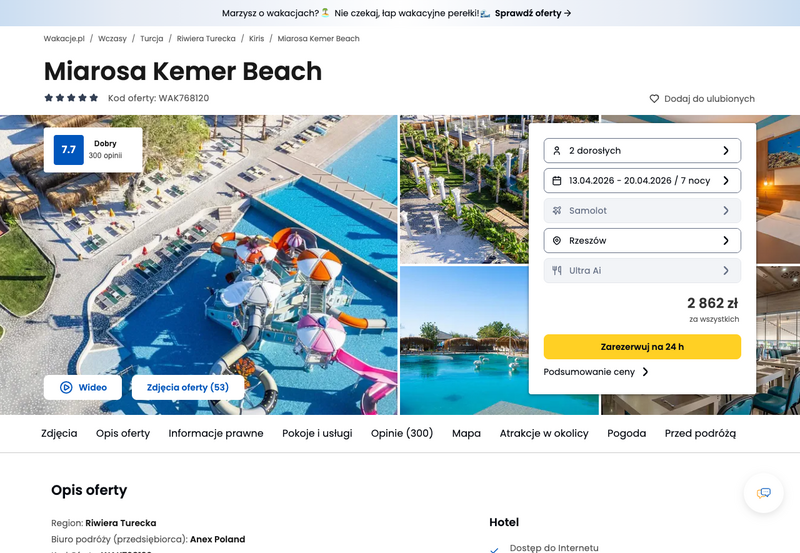The image size is (800, 553).
Task: Click the airplane icon beside Samolot
Action: pos(557,210)
